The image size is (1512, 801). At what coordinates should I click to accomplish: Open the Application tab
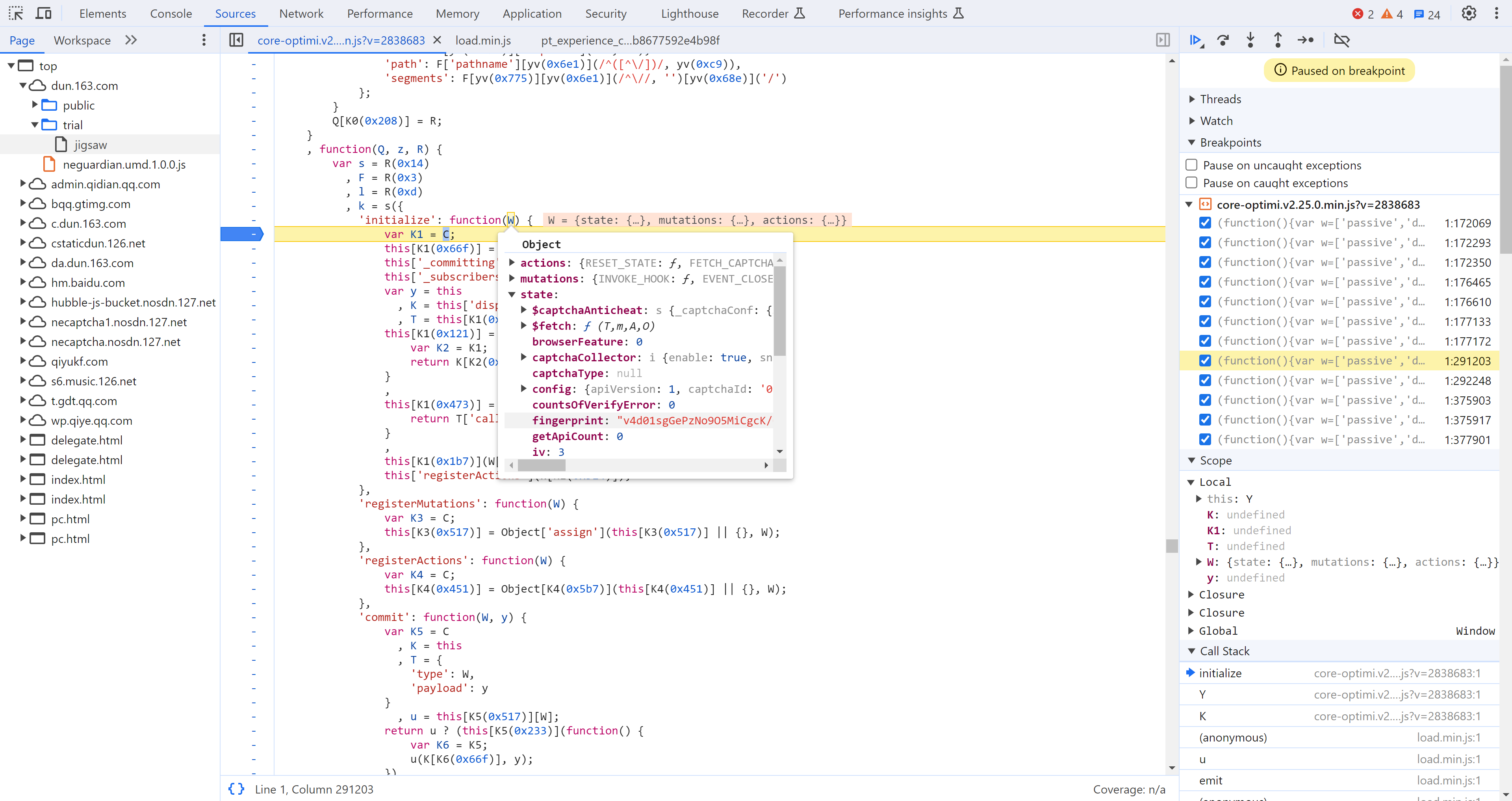click(532, 13)
